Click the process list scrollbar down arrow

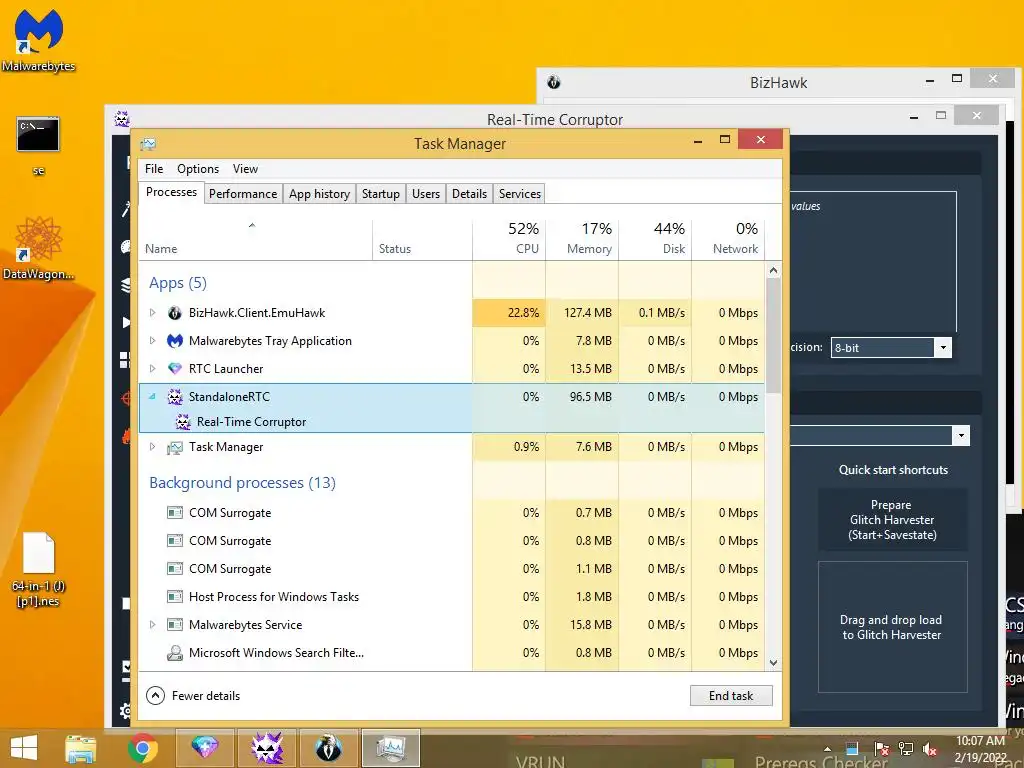coord(773,663)
